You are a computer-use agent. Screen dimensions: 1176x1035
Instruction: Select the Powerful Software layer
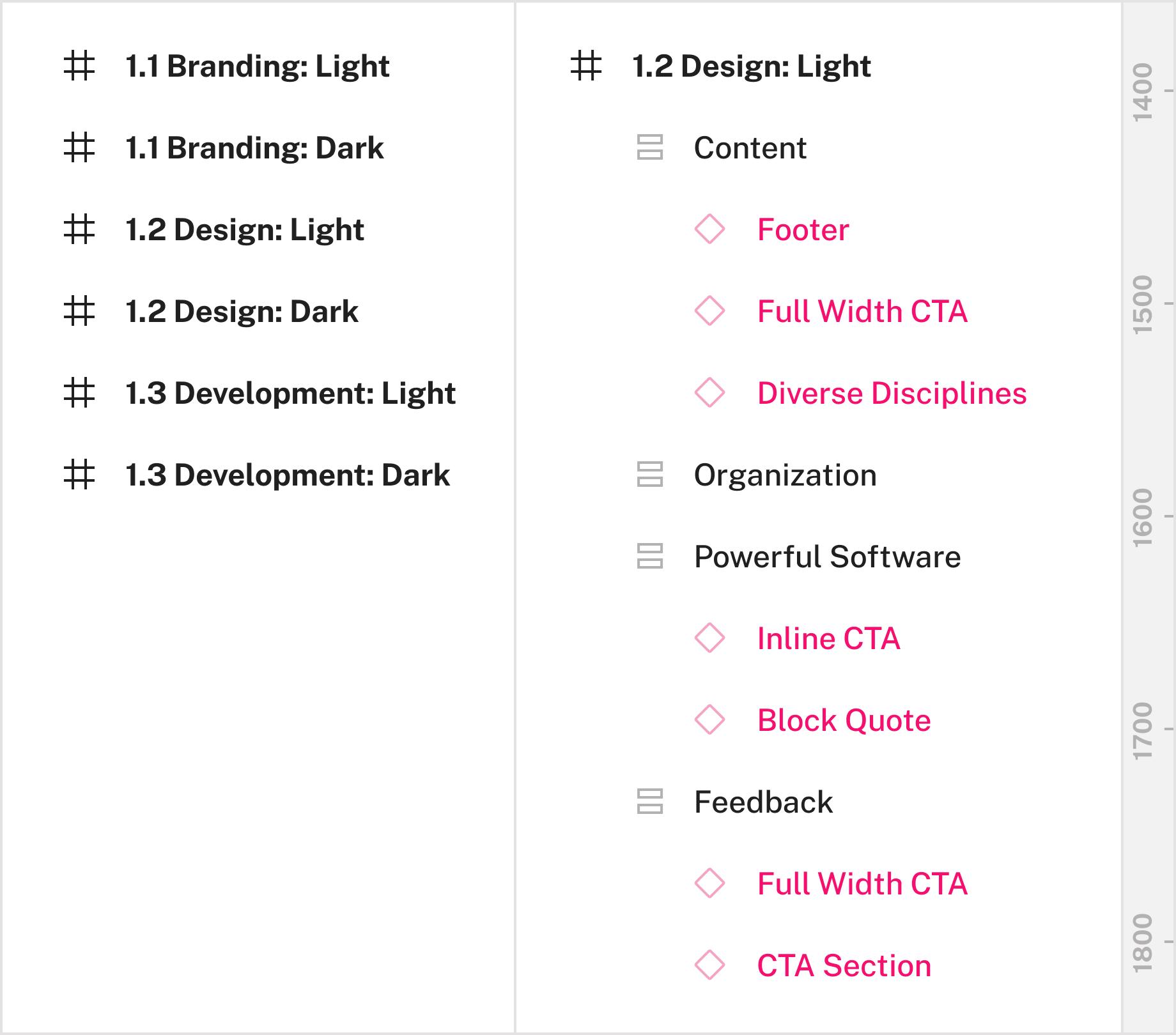coord(827,557)
